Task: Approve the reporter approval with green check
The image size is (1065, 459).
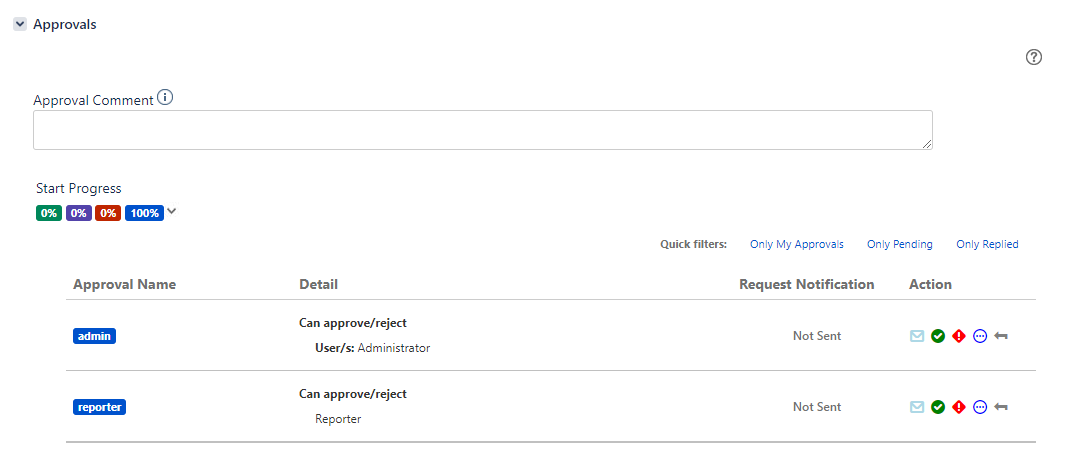Action: [938, 407]
